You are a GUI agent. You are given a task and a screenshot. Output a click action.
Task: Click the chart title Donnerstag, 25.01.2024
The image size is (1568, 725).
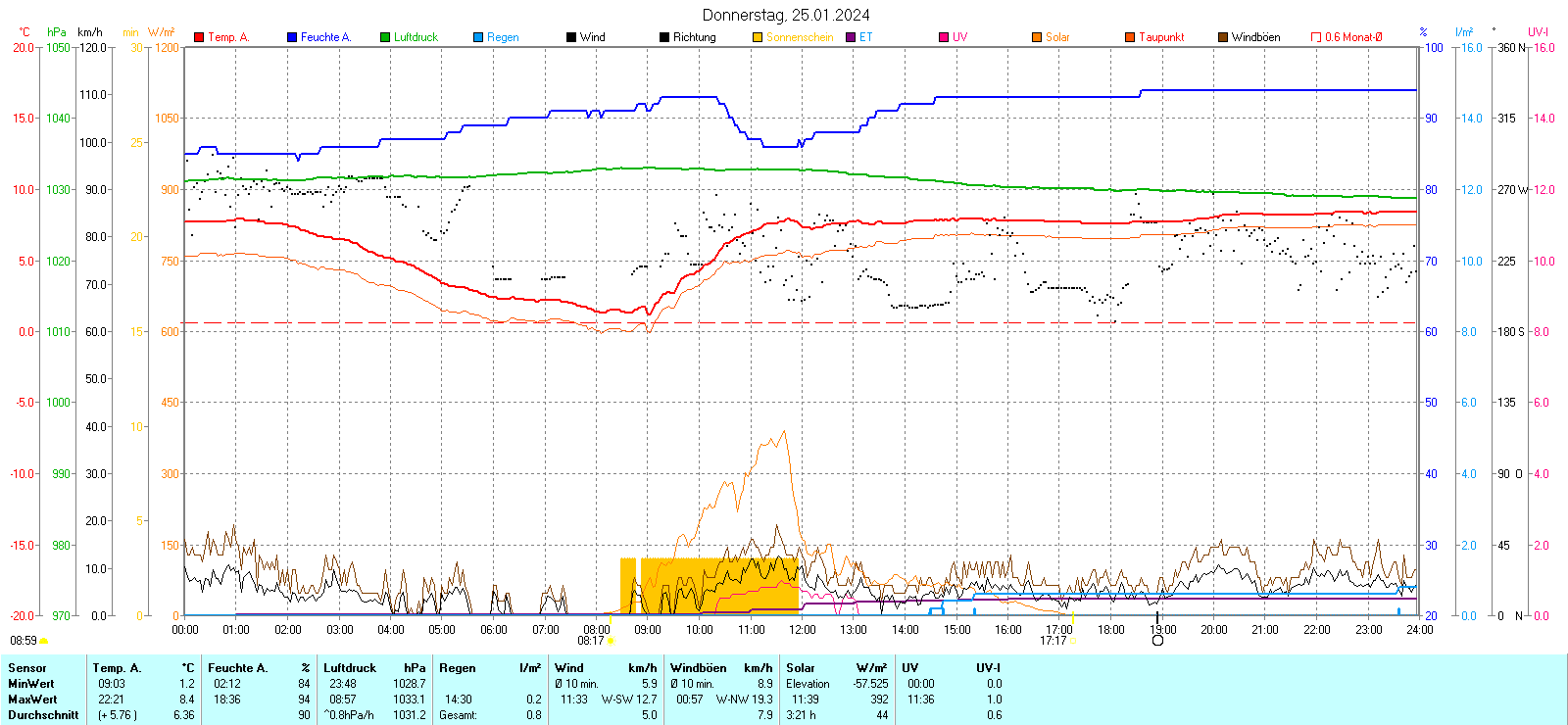[x=785, y=15]
